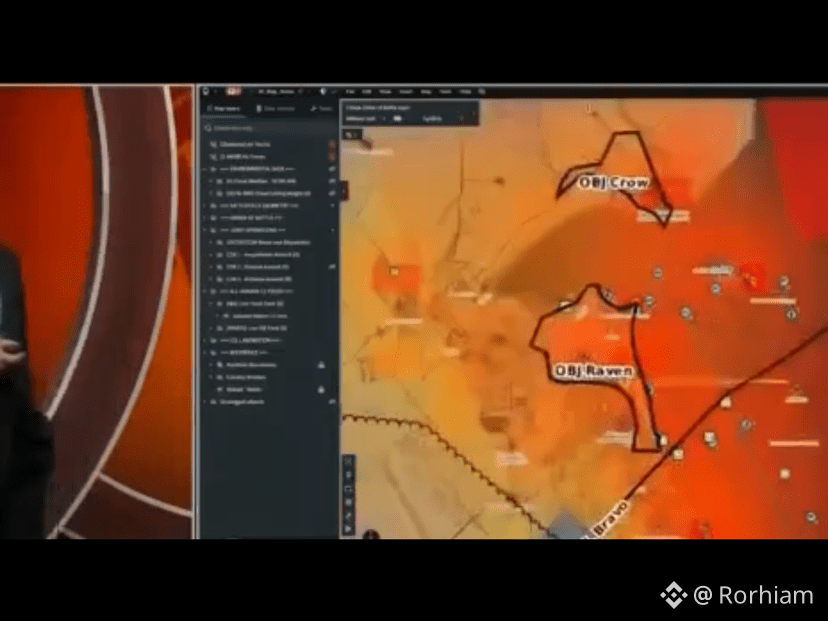The image size is (828, 621).
Task: Click lock icon on first REFERENCE child layer
Action: coord(321,365)
